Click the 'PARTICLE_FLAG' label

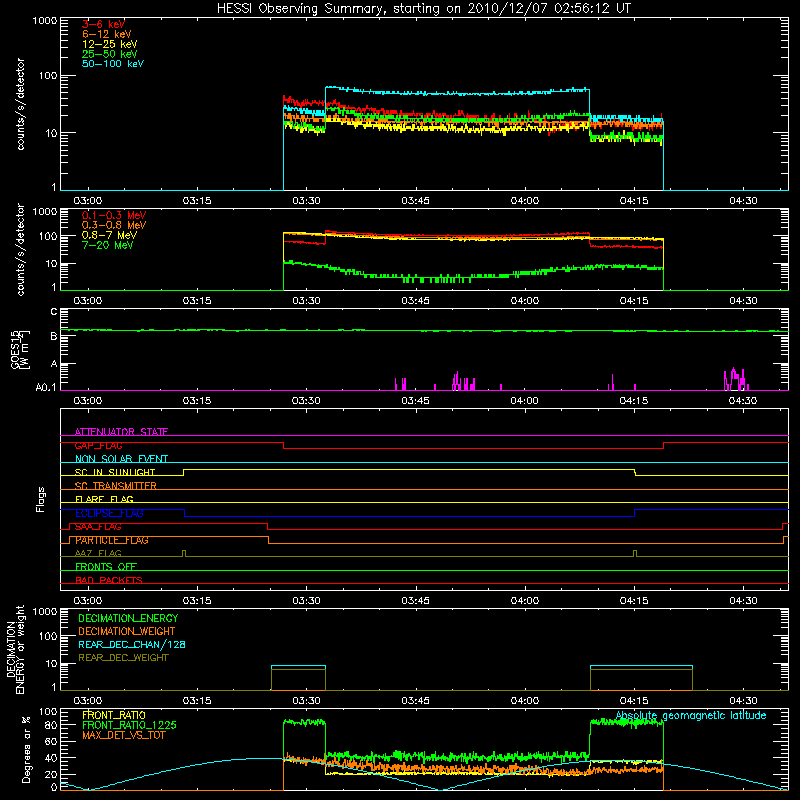(x=112, y=540)
